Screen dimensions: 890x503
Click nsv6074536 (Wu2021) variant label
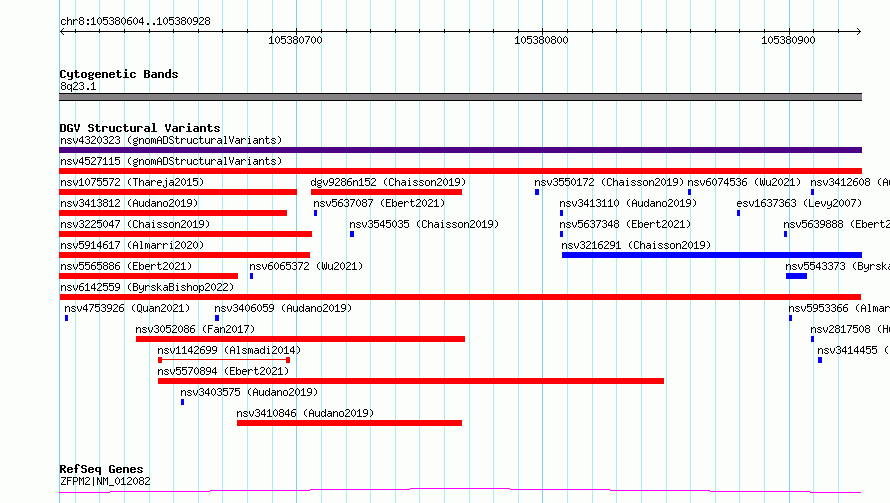coord(744,182)
